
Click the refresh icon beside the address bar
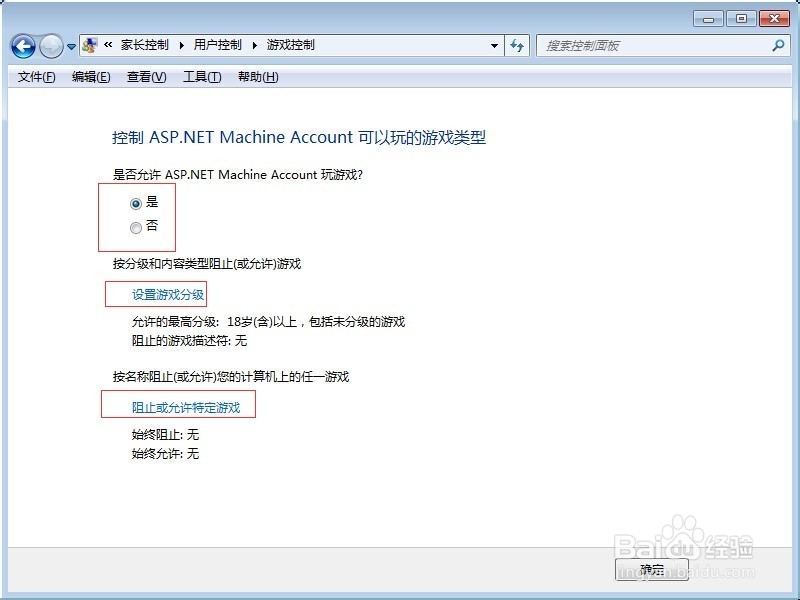pyautogui.click(x=517, y=45)
